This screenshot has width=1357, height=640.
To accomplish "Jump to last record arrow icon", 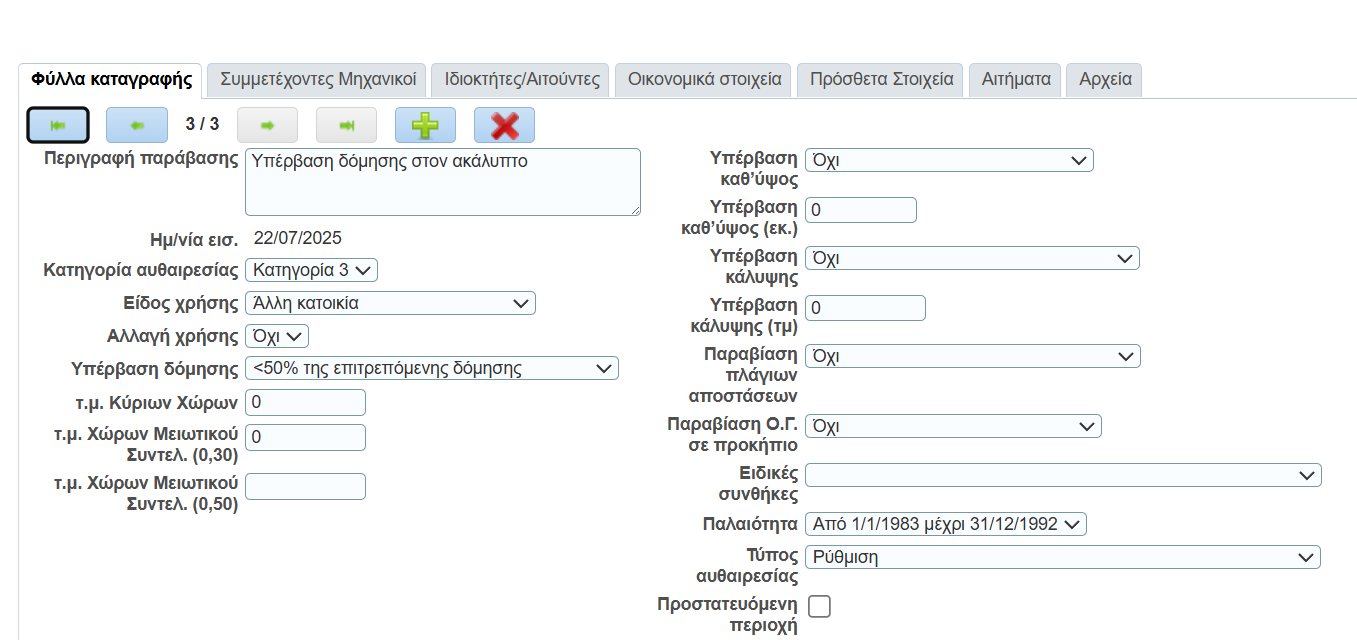I will 346,125.
